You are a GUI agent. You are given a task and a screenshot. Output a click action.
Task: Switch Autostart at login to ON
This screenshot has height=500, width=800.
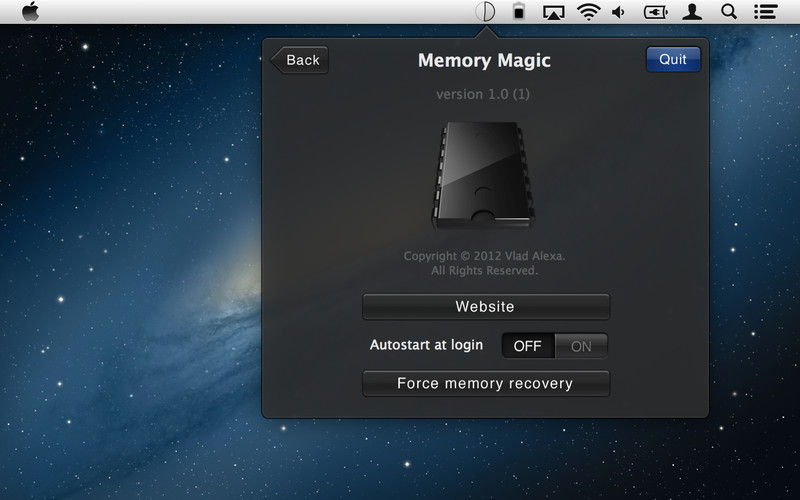(581, 346)
